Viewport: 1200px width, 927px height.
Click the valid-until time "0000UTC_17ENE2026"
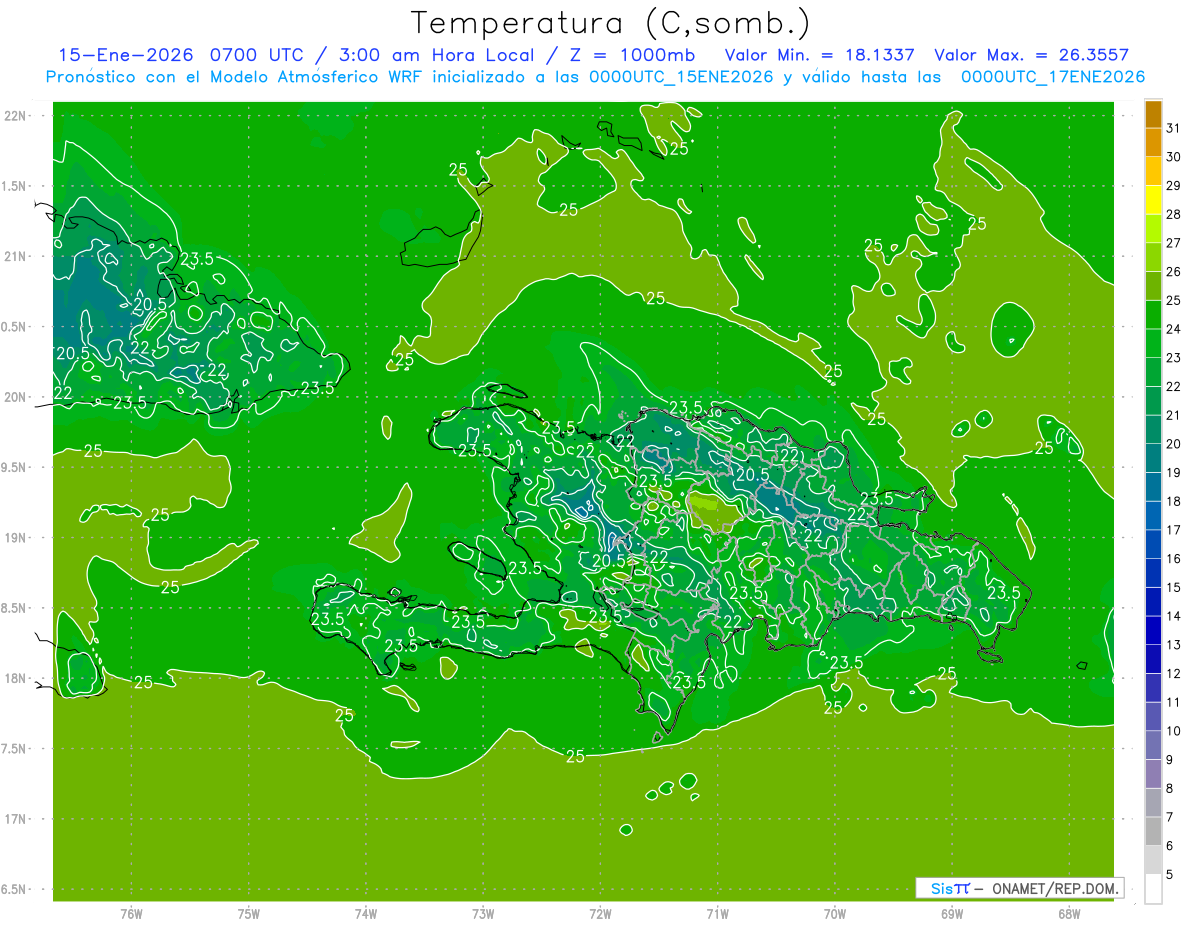(x=1052, y=77)
